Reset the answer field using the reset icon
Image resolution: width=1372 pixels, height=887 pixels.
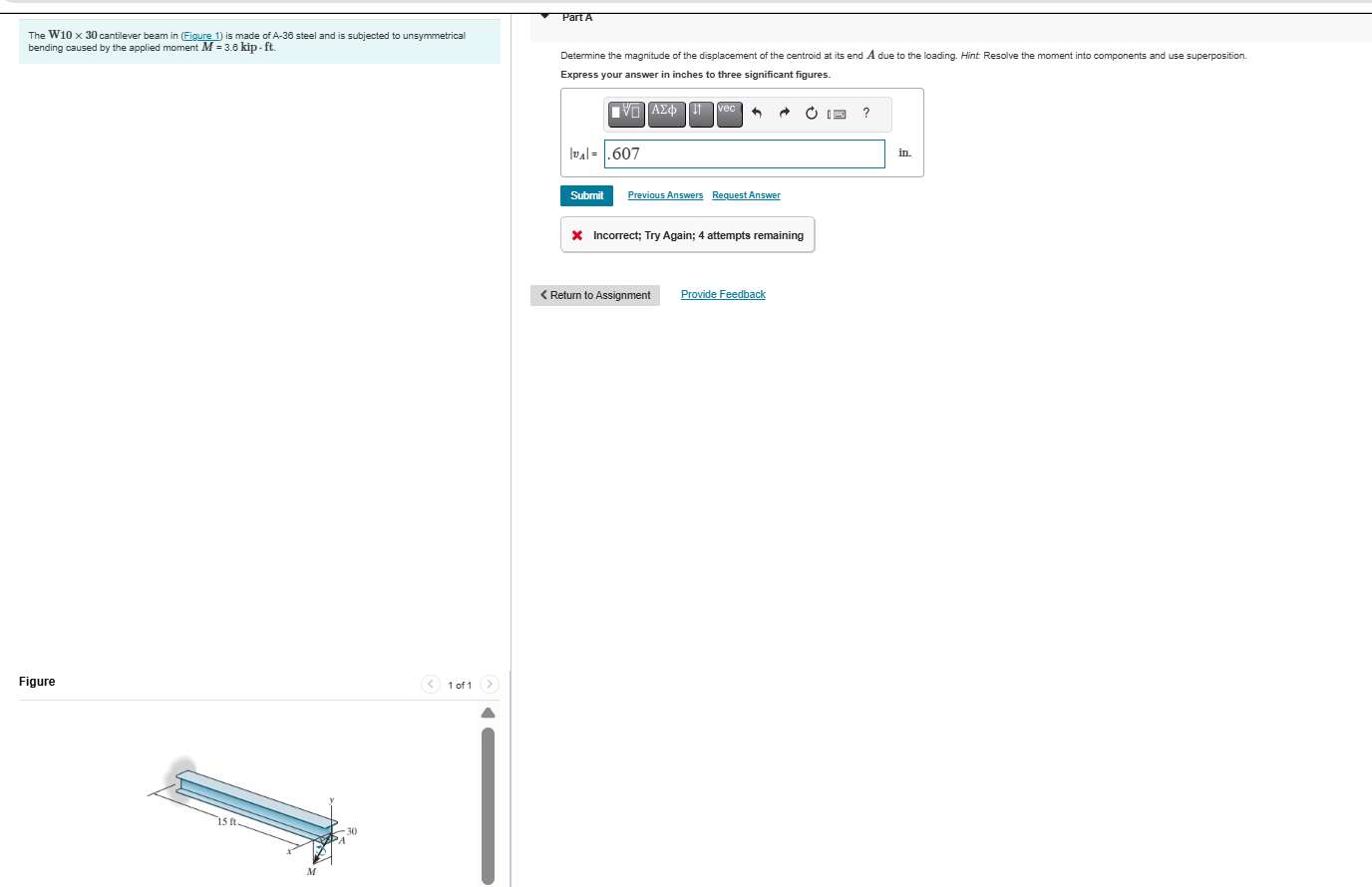[x=811, y=113]
